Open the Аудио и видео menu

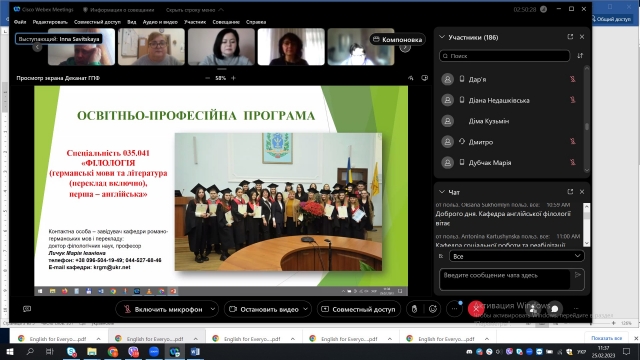pos(160,22)
